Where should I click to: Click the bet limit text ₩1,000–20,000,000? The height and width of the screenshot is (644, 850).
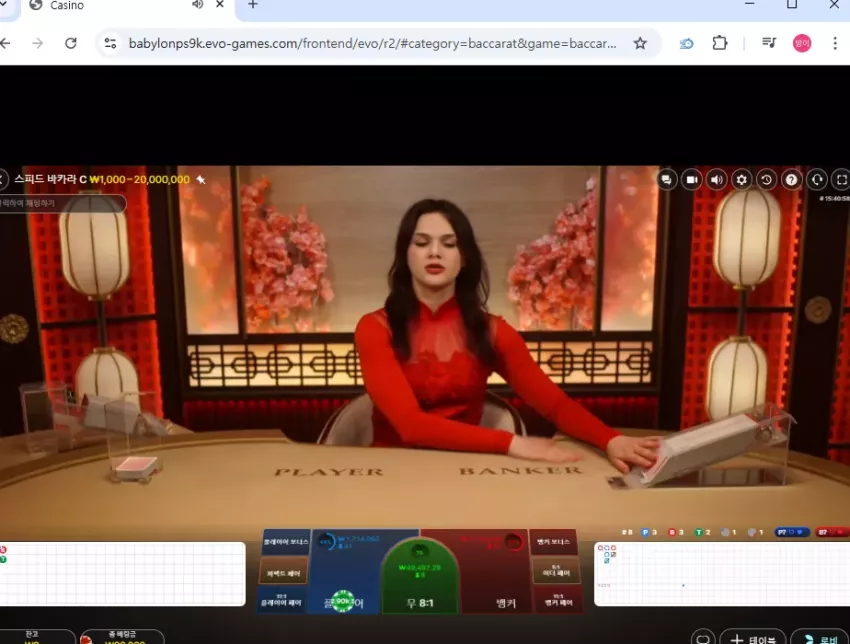pos(139,179)
